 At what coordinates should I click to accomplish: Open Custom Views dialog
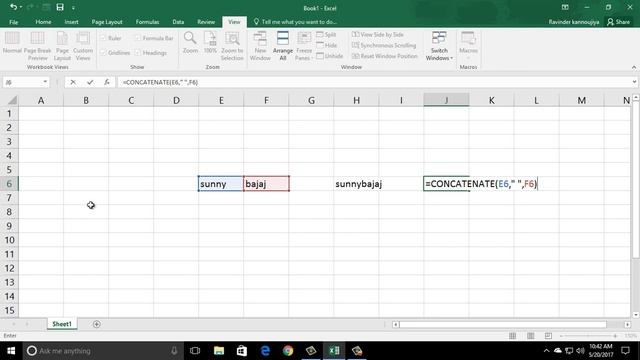pyautogui.click(x=83, y=46)
